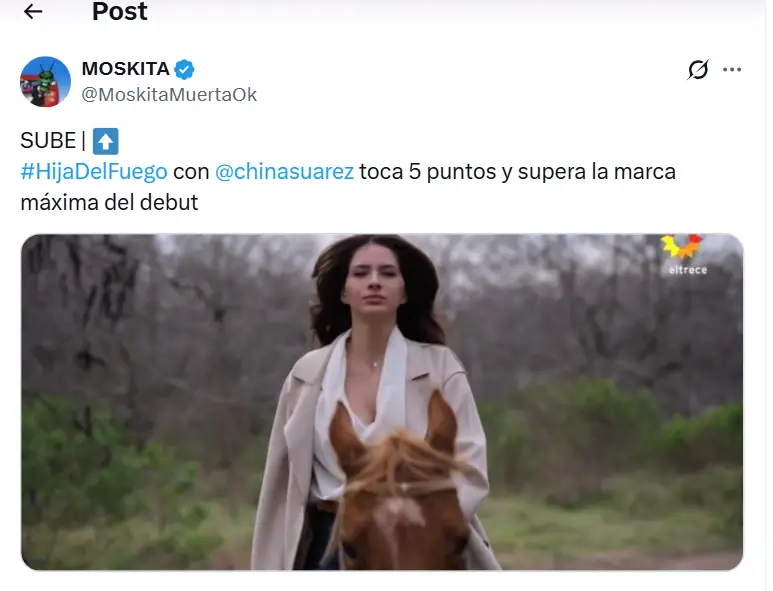Image resolution: width=773 pixels, height=591 pixels.
Task: Open the @MoskitaMuertaOk handle
Action: [169, 95]
